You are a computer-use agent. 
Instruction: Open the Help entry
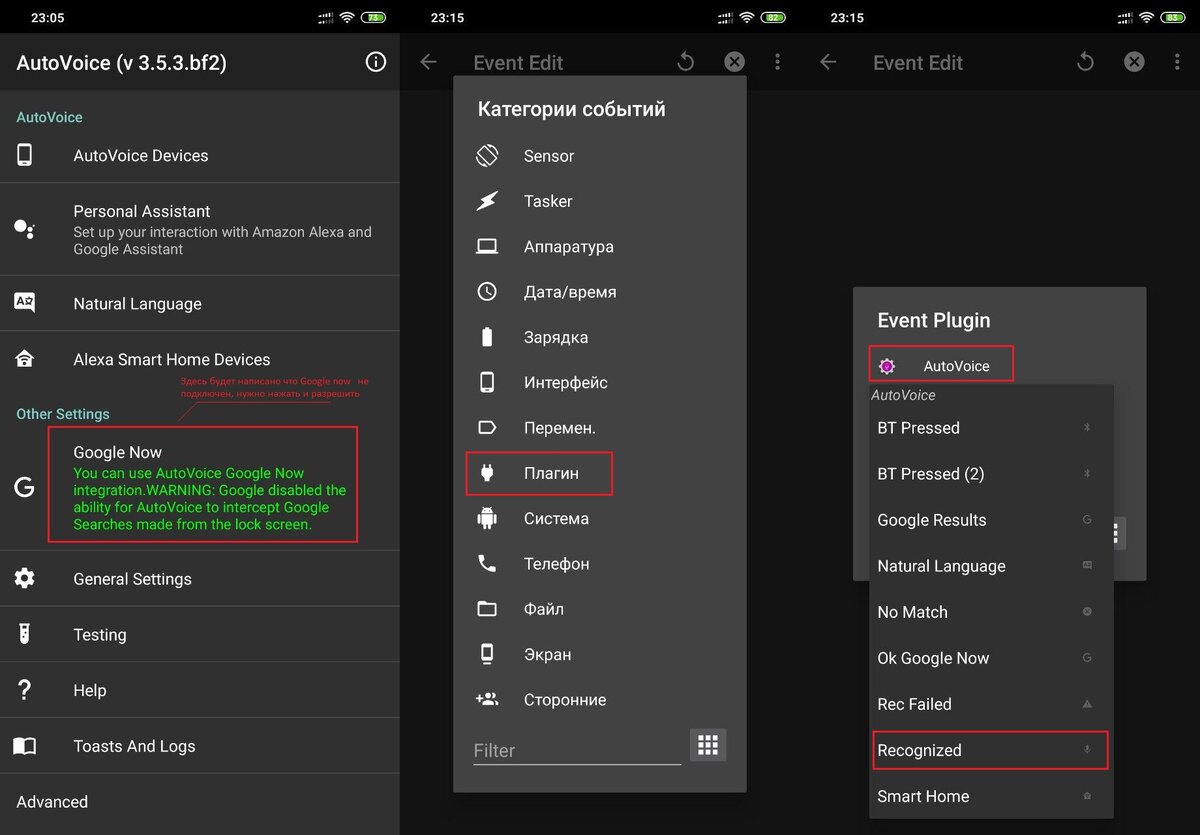click(x=200, y=690)
